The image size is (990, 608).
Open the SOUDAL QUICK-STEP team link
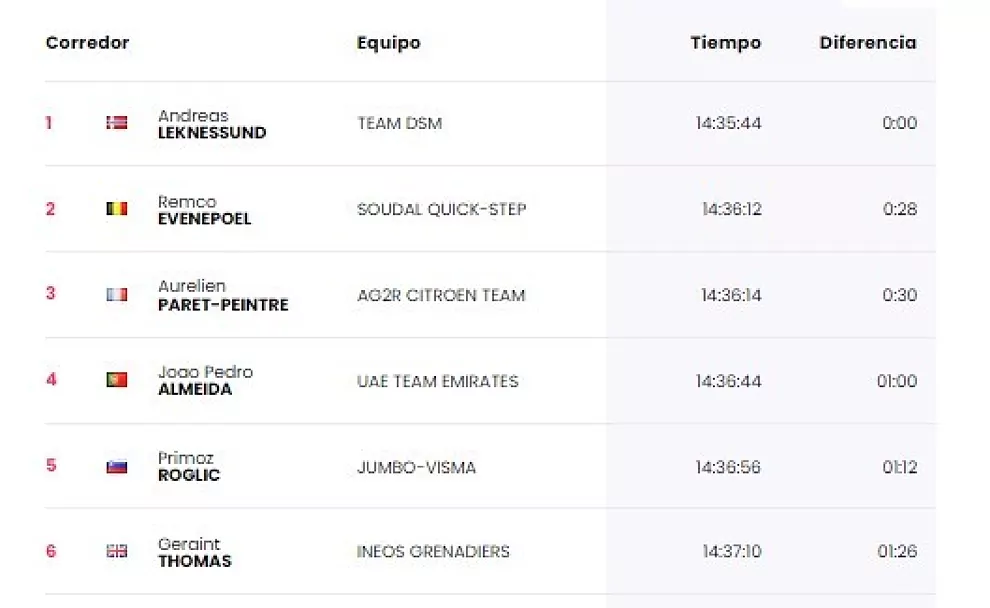pos(441,209)
